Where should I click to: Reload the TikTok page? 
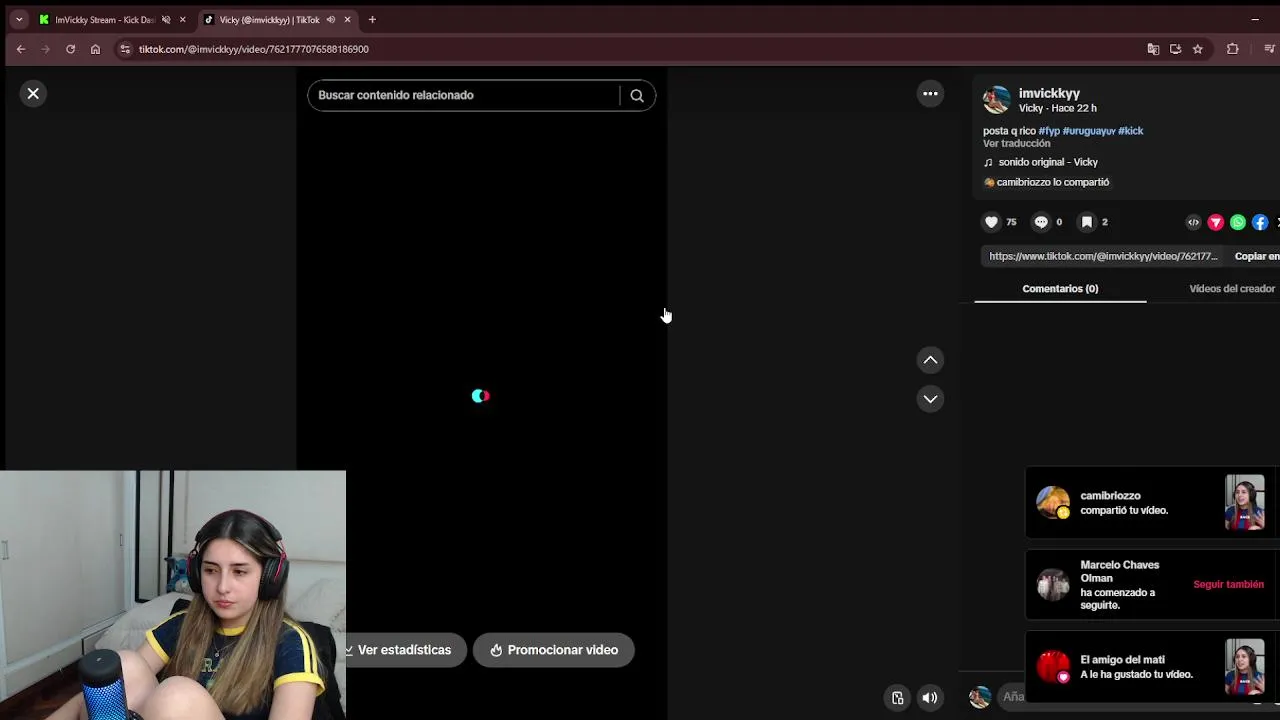(x=70, y=49)
